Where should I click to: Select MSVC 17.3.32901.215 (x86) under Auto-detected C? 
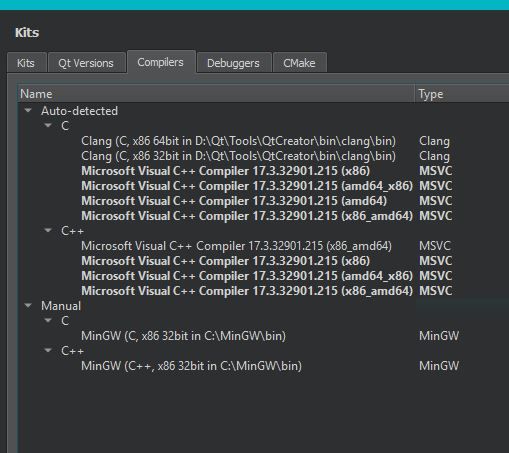(x=226, y=171)
